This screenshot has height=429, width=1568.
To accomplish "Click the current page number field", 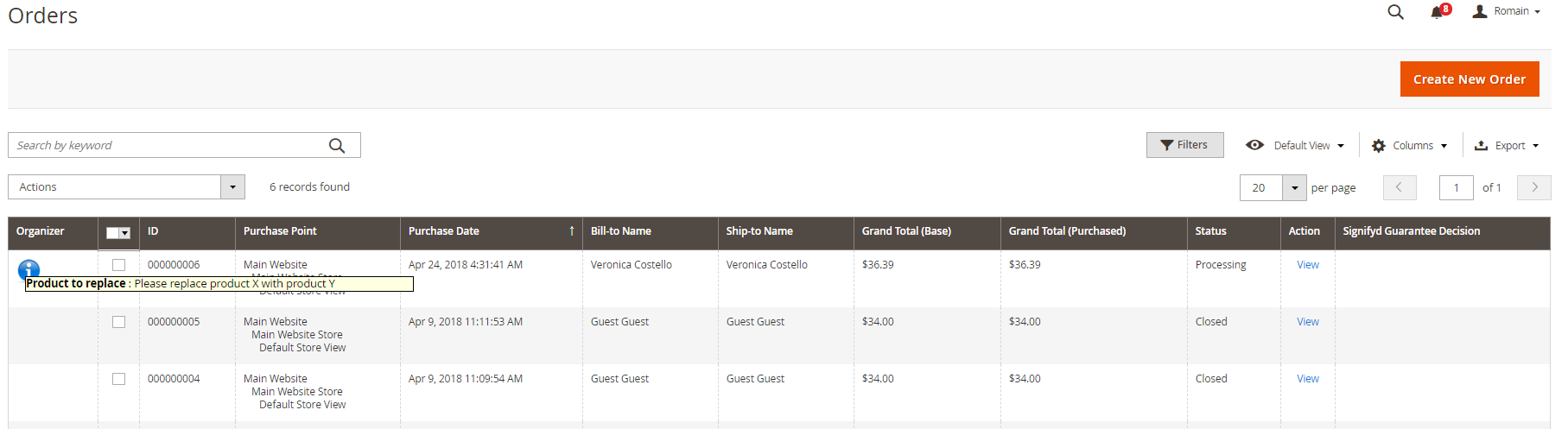I will point(1456,187).
